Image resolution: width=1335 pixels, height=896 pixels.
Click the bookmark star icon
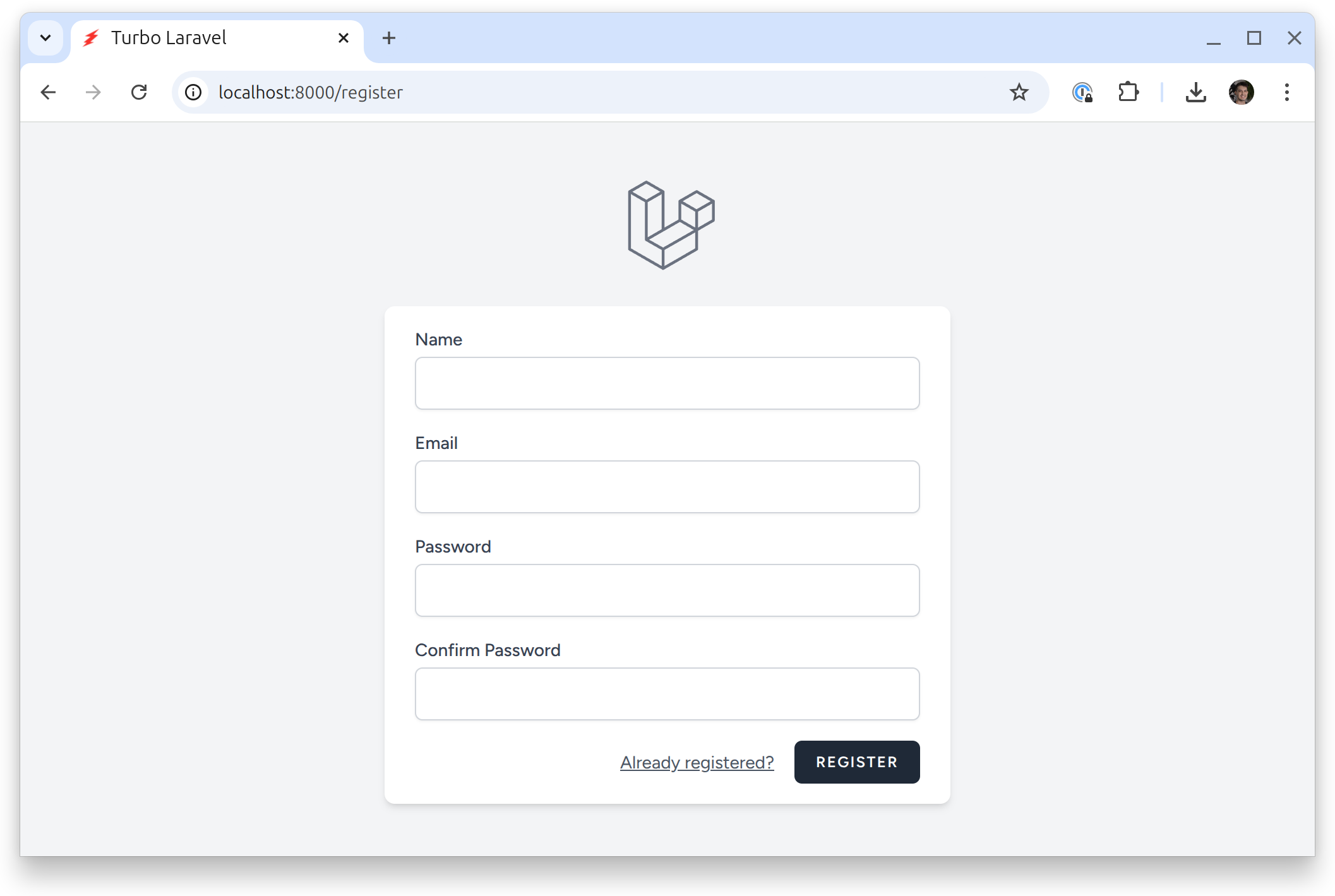1020,92
